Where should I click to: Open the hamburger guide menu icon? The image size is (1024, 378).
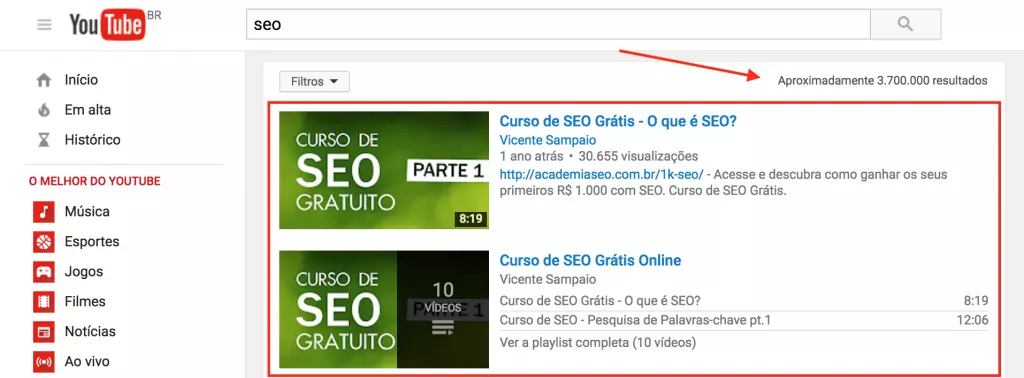(44, 25)
